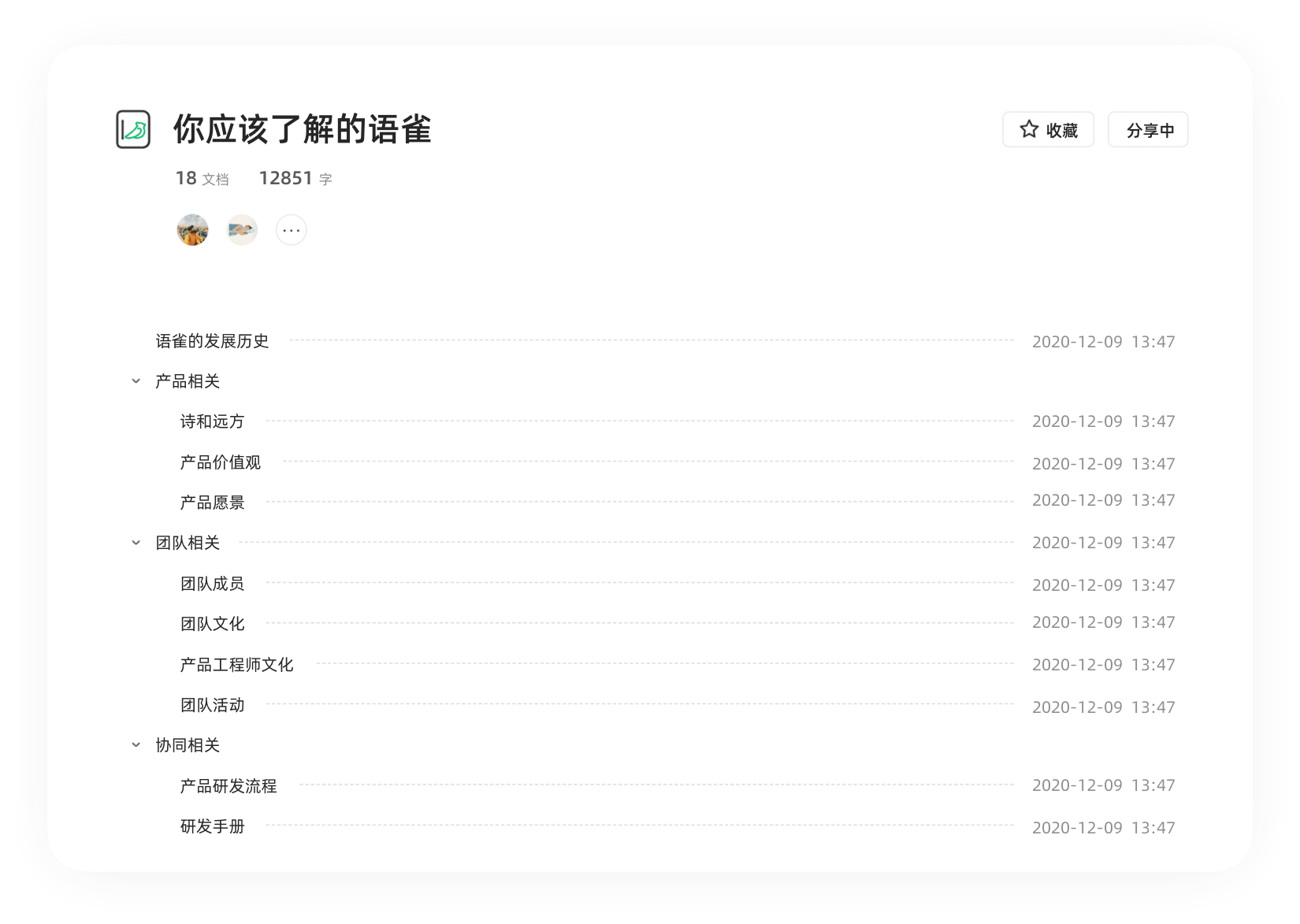Click the 18 文档 count
This screenshot has width=1300, height=924.
coord(202,179)
